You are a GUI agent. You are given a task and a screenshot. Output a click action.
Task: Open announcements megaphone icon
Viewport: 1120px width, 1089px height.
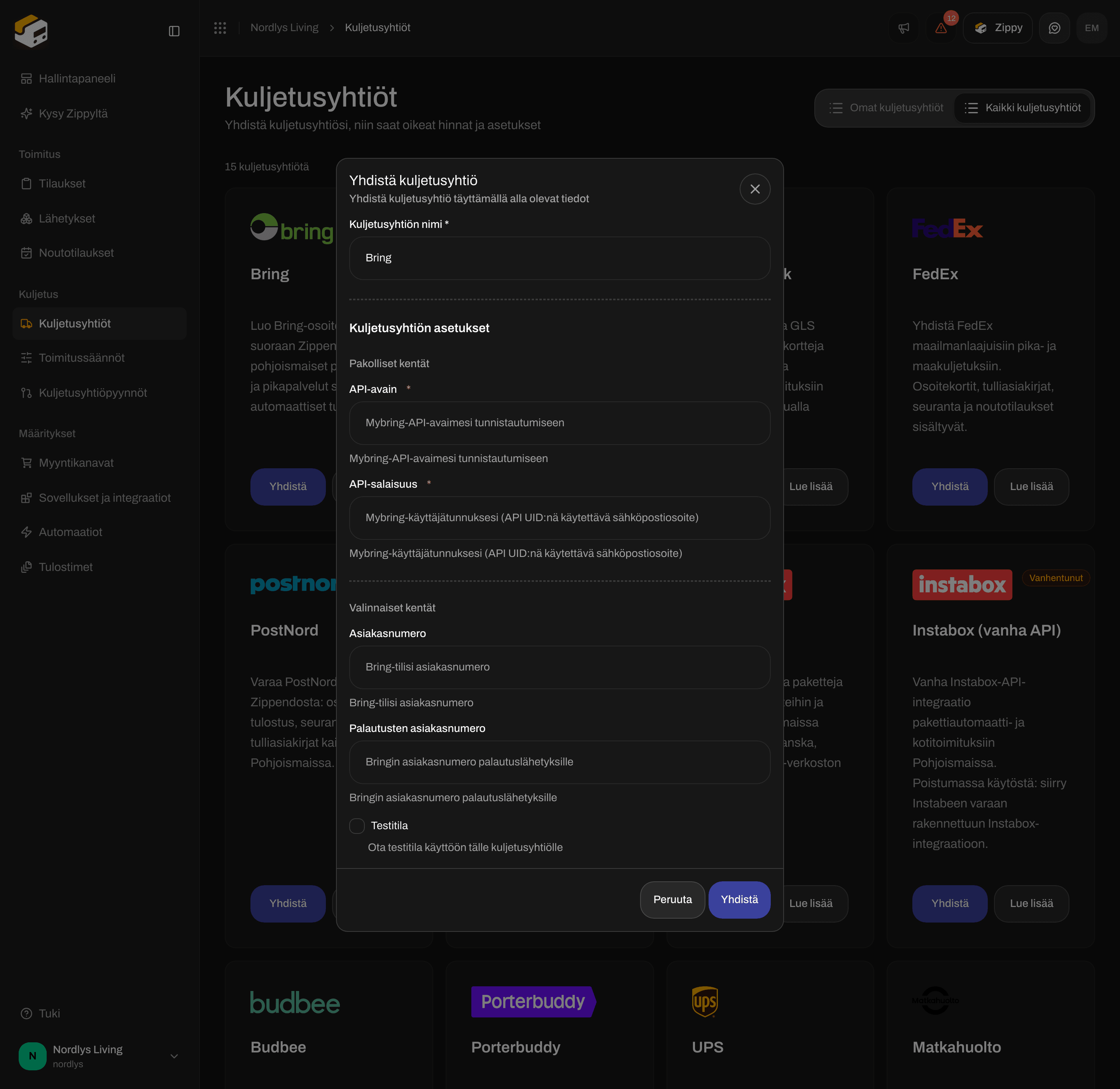pyautogui.click(x=904, y=28)
